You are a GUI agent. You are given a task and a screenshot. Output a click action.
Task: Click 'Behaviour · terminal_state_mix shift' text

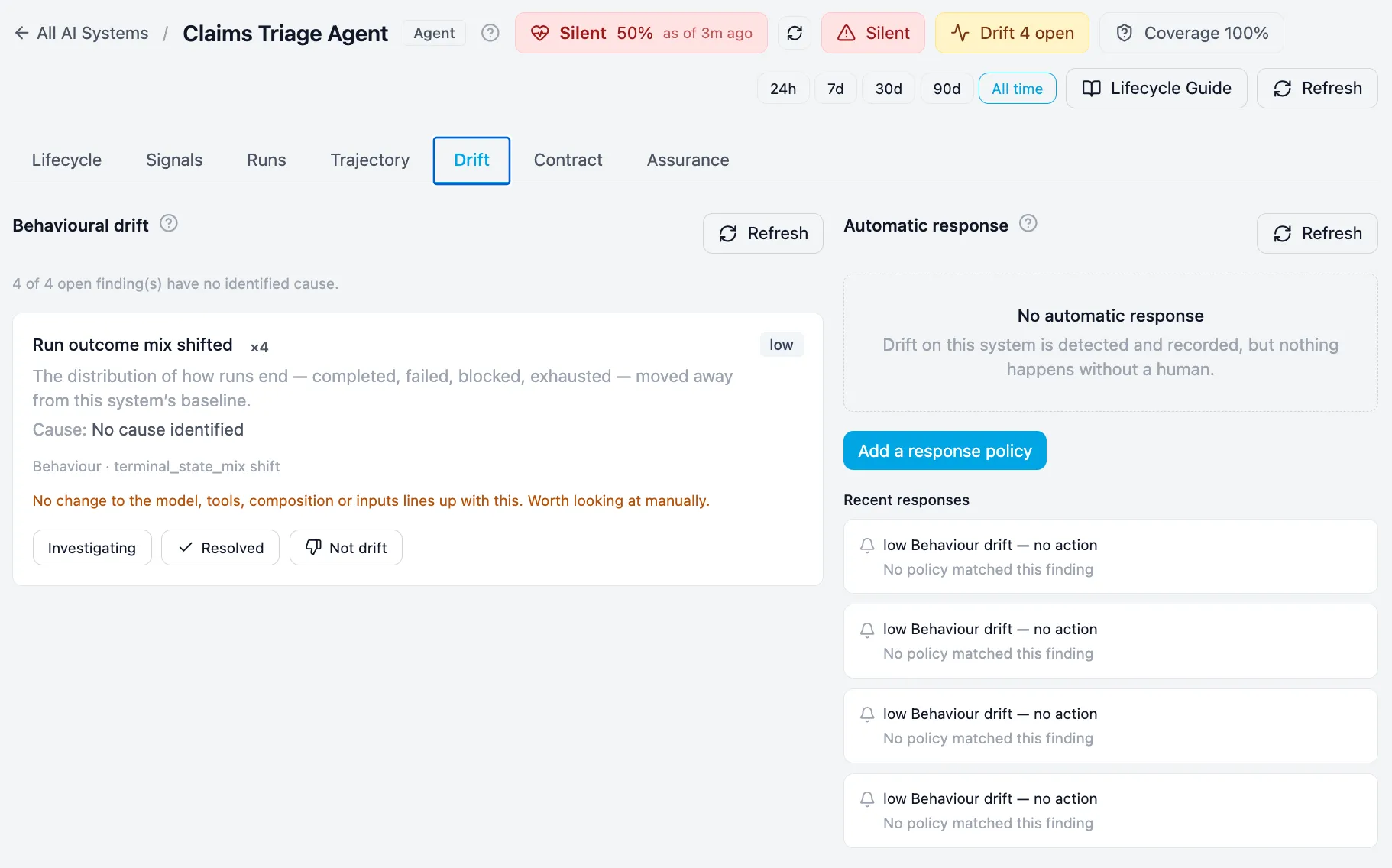pyautogui.click(x=156, y=466)
